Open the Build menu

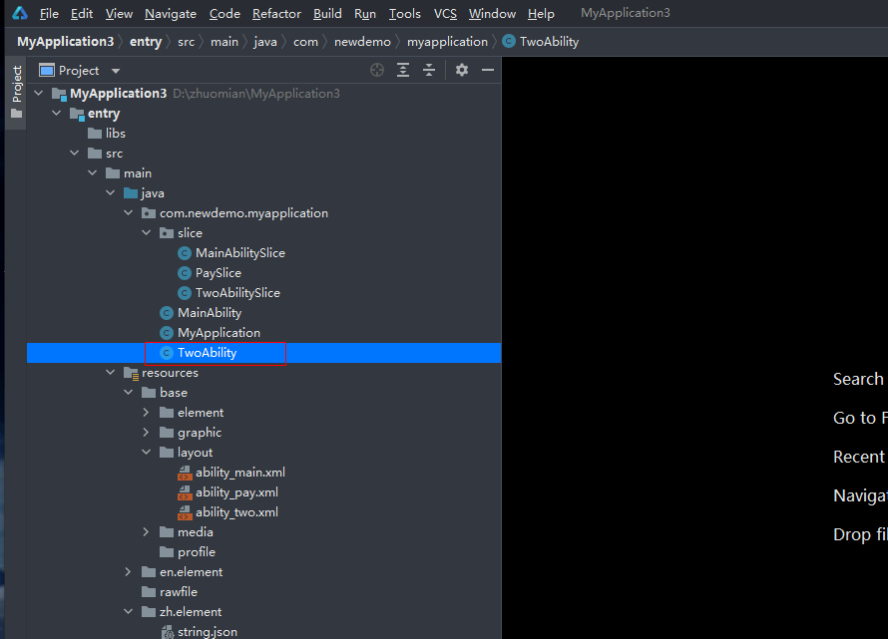click(327, 13)
